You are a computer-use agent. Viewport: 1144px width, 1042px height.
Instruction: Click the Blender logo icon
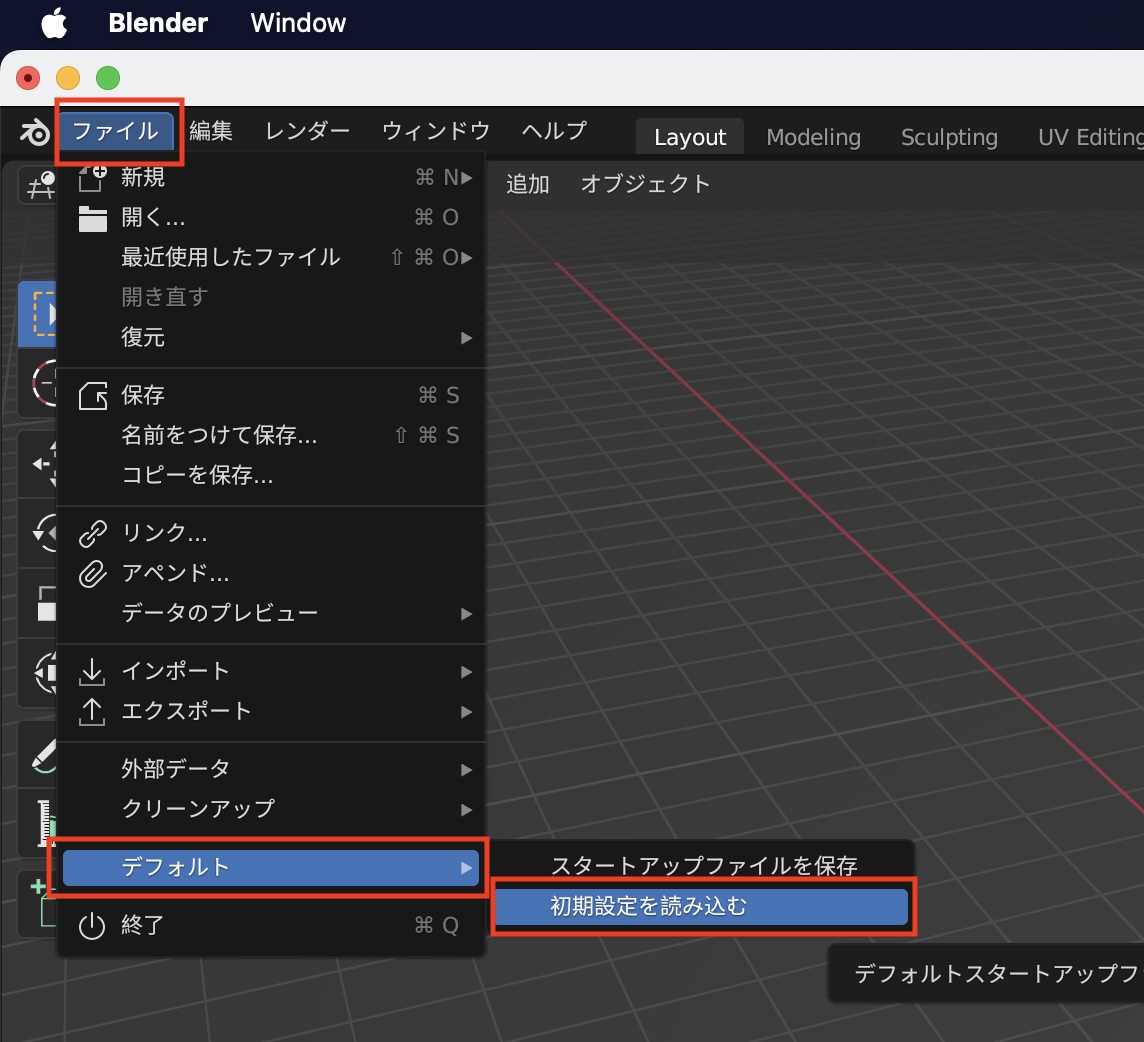pyautogui.click(x=35, y=132)
